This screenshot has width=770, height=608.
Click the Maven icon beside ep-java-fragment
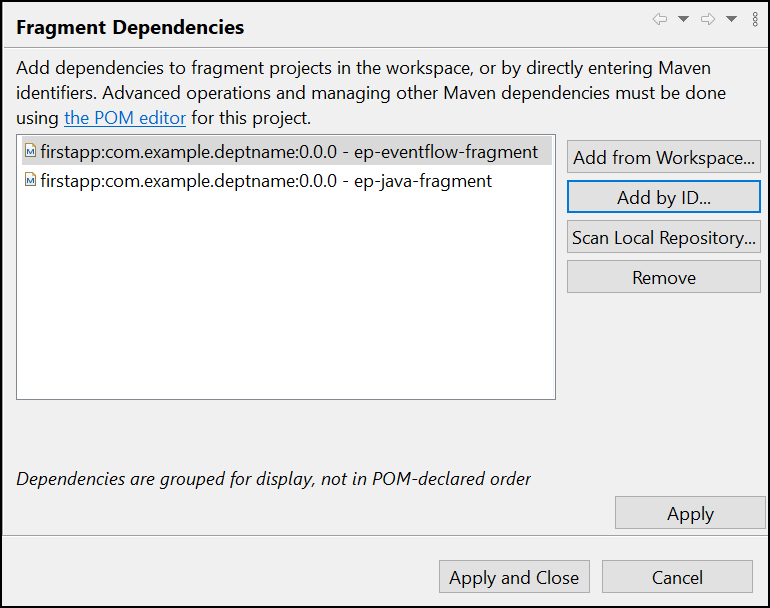point(30,181)
